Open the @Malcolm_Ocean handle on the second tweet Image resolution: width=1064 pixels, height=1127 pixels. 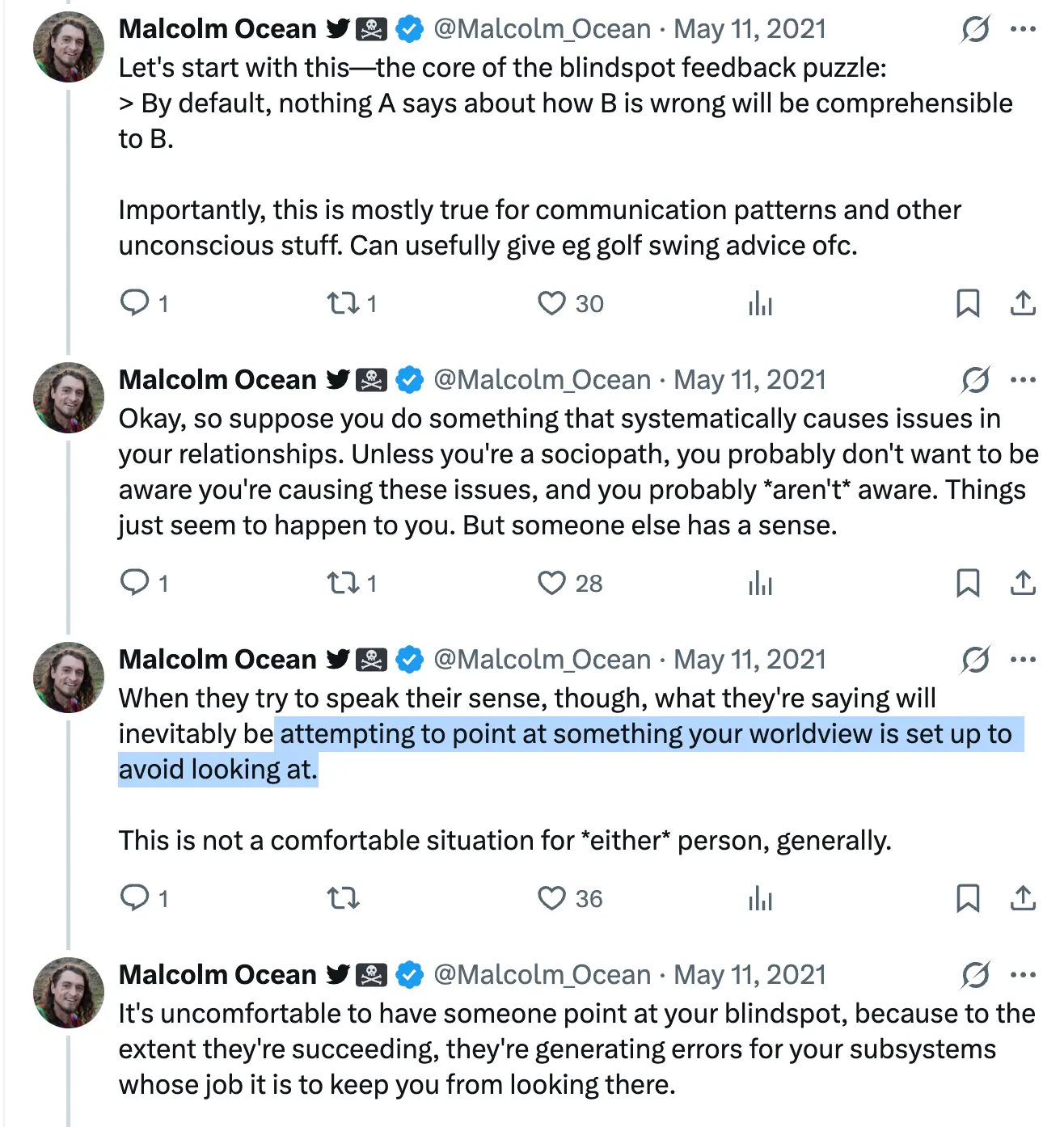pos(542,380)
